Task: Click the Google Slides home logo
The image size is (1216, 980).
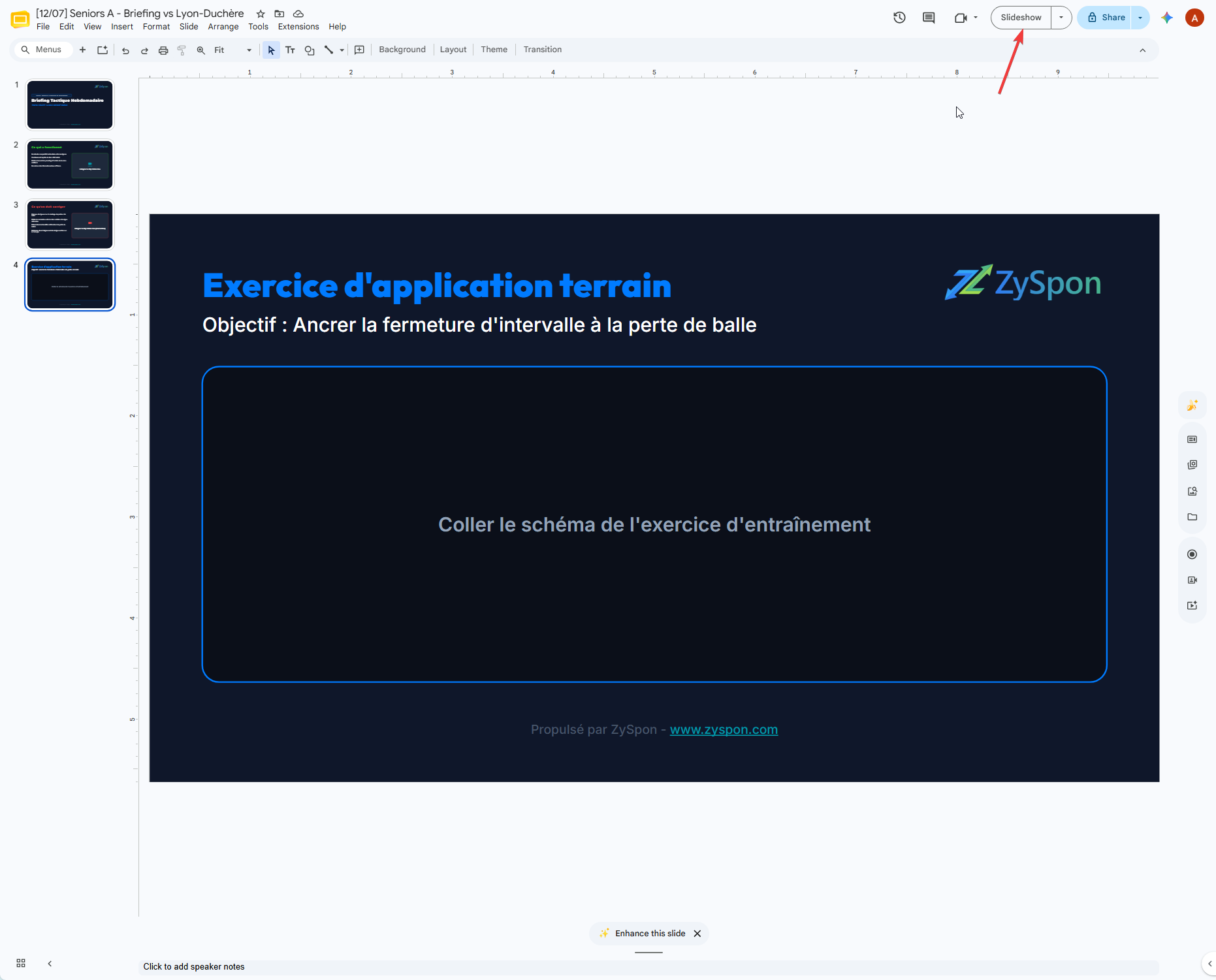Action: tap(20, 20)
